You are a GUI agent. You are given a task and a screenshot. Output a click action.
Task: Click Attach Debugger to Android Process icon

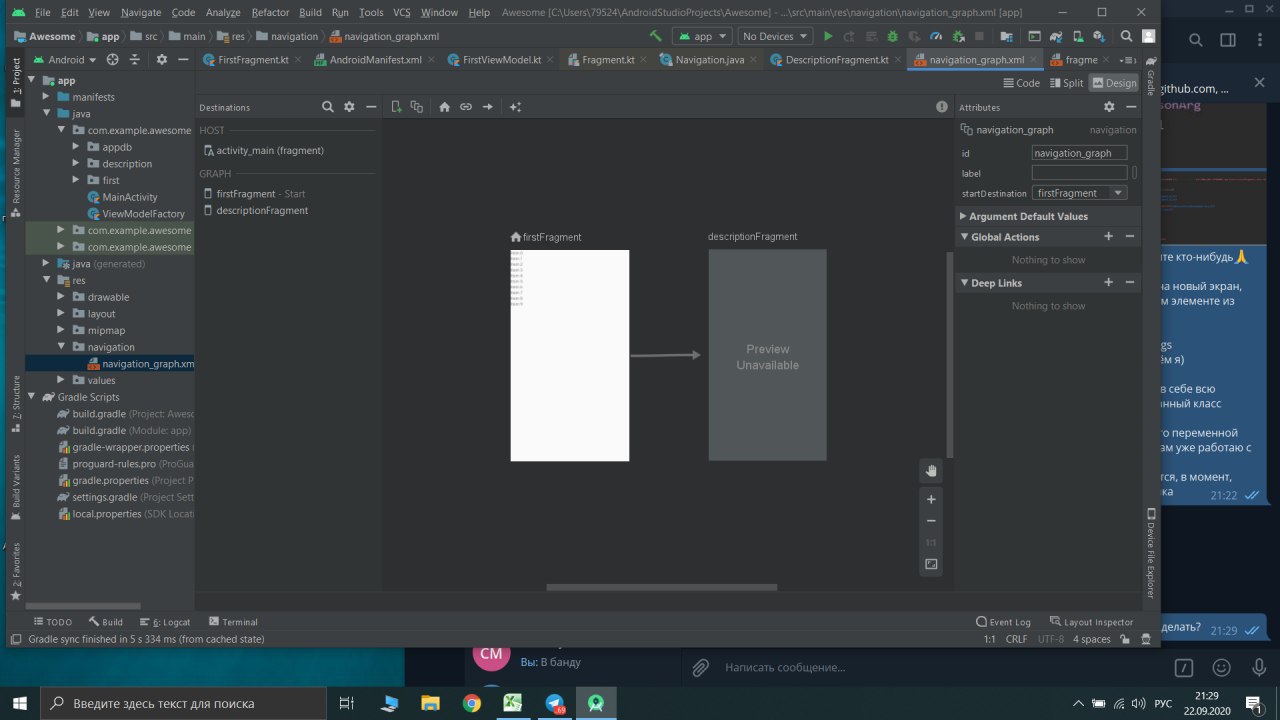tap(959, 36)
